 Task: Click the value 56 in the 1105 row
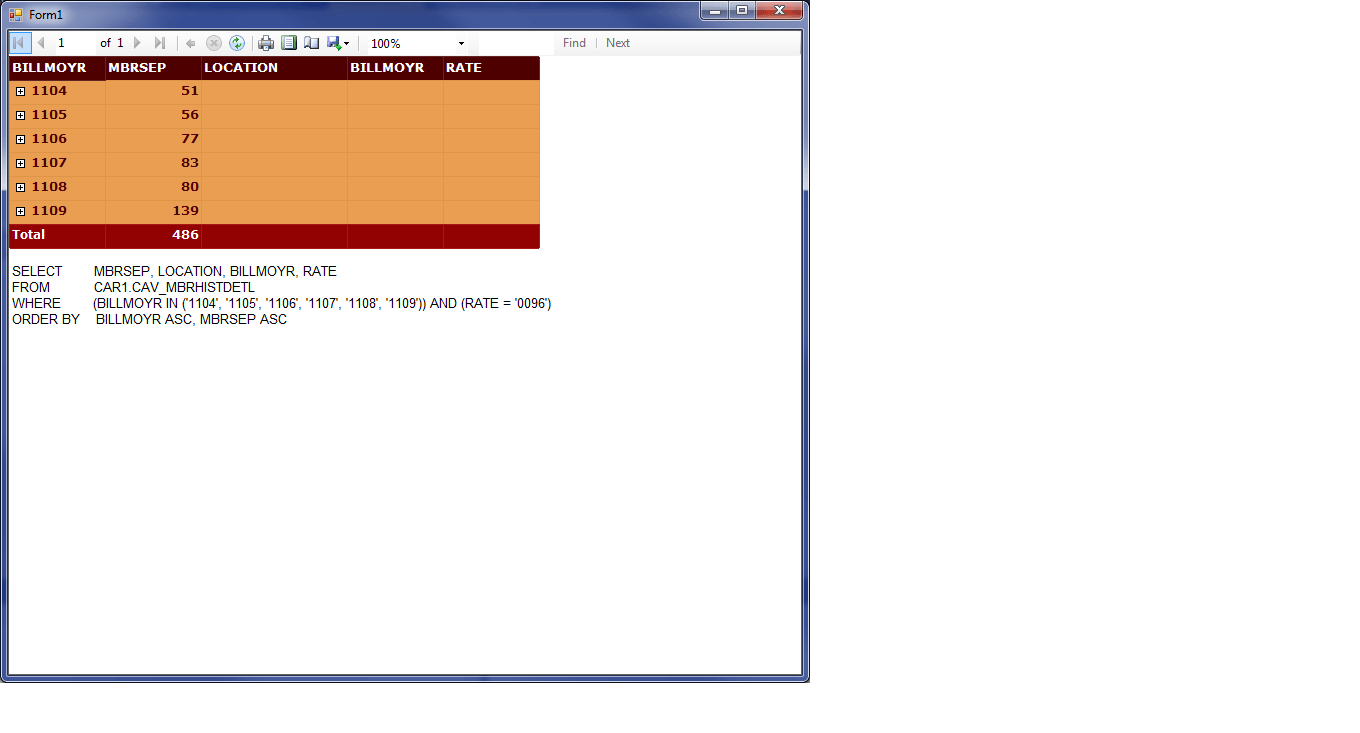(190, 115)
